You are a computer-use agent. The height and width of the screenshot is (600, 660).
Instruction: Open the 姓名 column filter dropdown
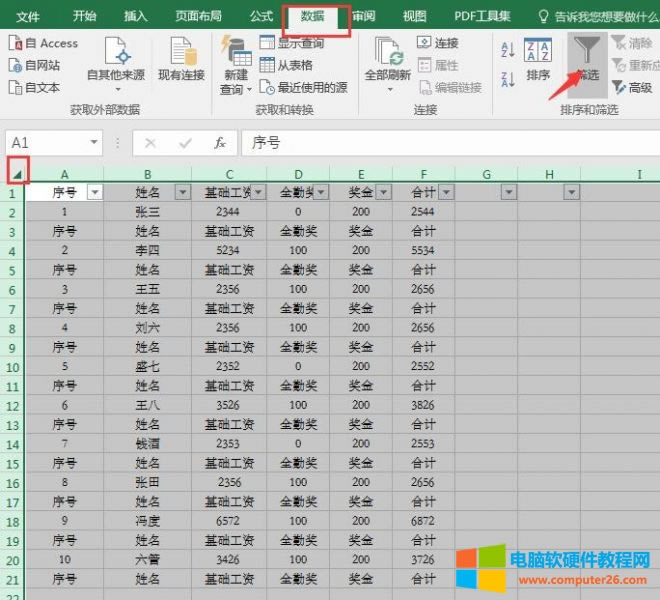pos(183,192)
